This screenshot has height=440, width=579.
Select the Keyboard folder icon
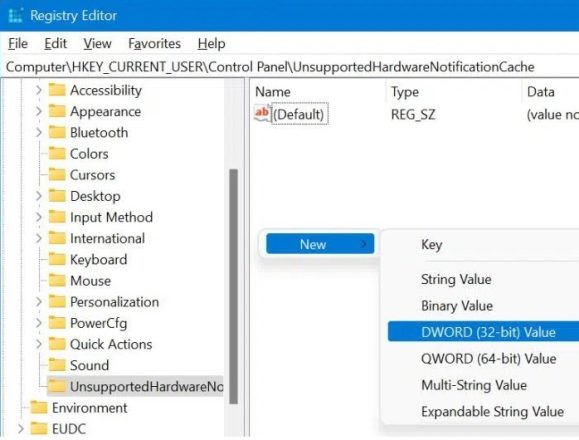pyautogui.click(x=57, y=259)
